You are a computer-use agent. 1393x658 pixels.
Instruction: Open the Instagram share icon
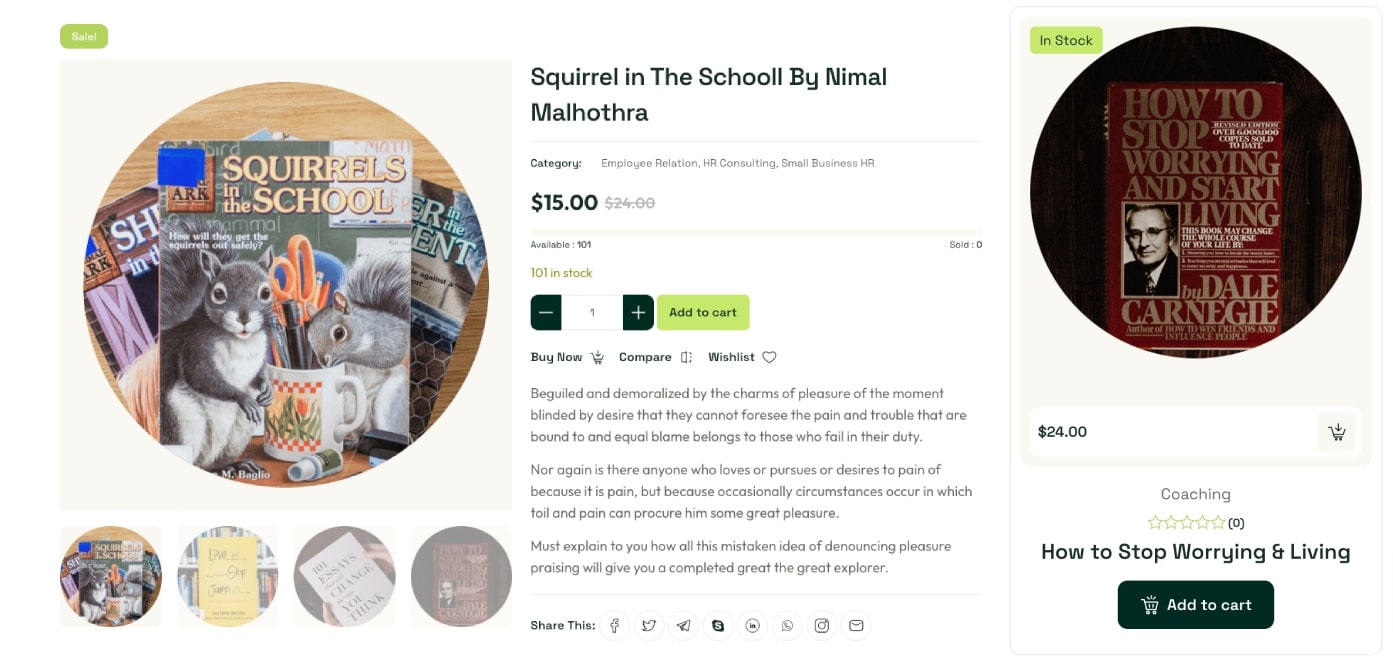point(821,626)
